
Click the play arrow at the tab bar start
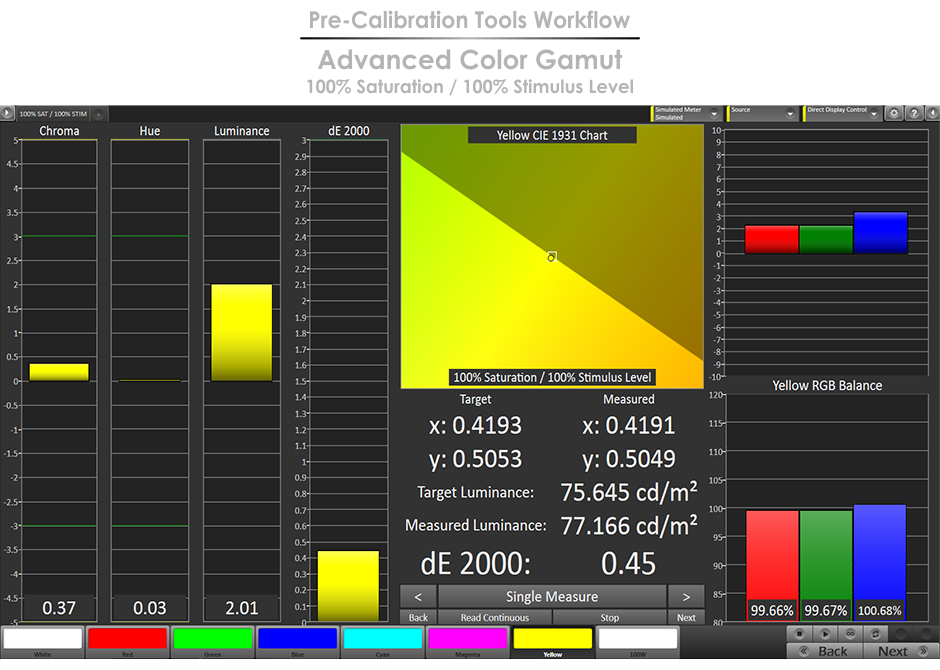tap(7, 113)
